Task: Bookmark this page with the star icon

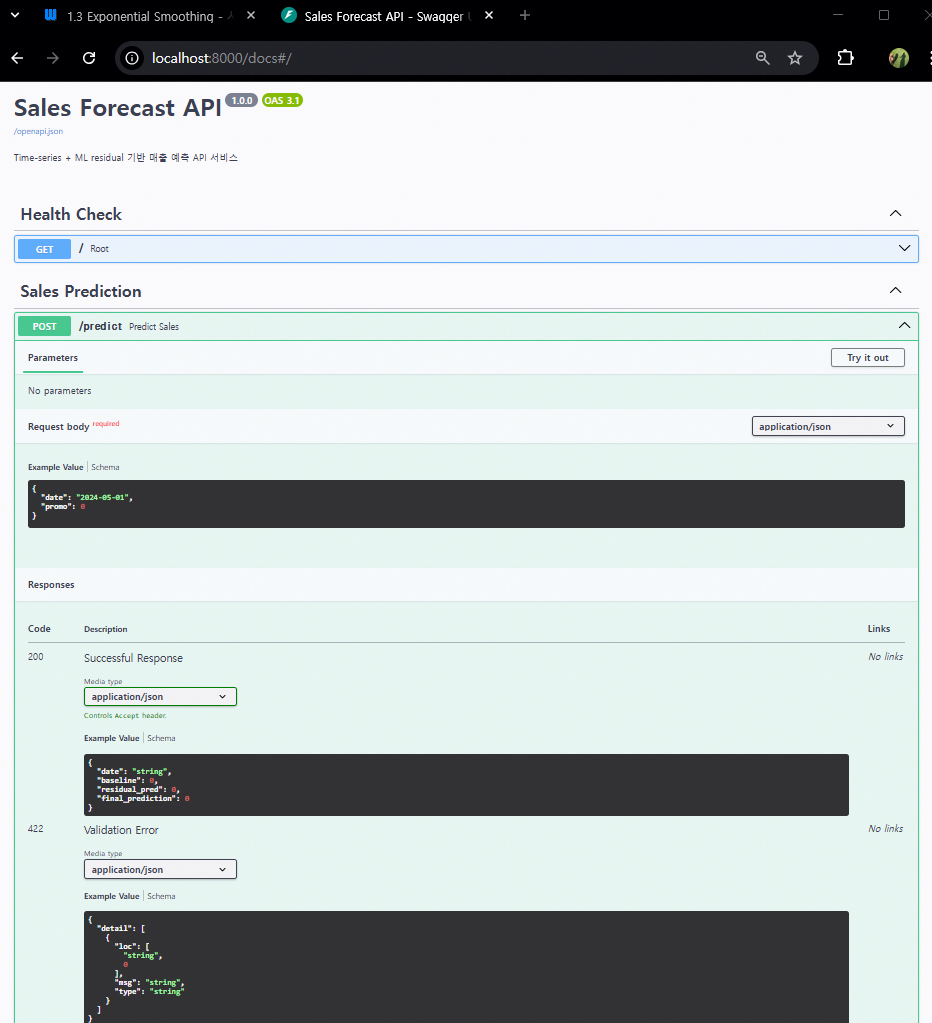Action: (794, 58)
